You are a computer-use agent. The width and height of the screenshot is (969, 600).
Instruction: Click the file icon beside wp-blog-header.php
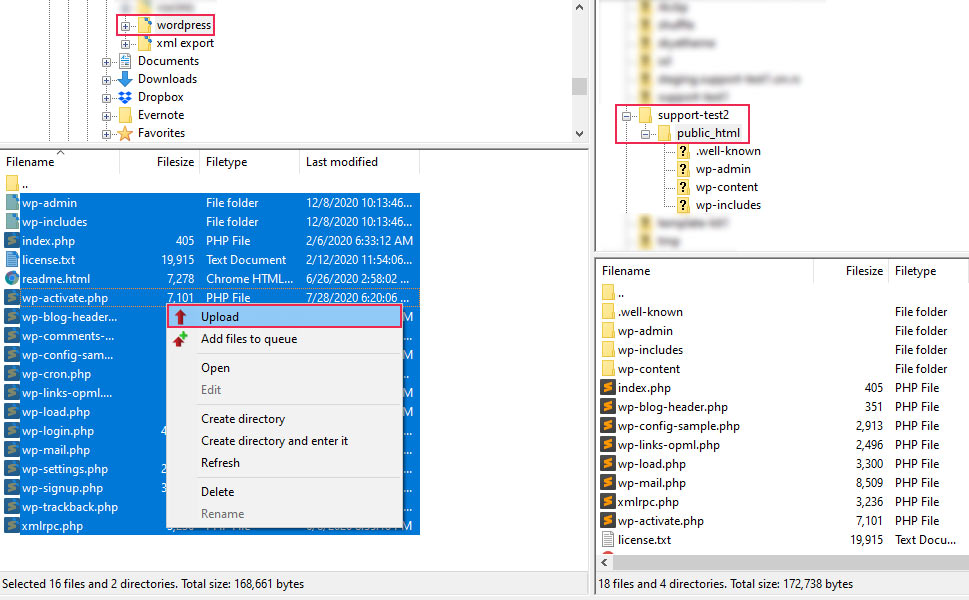tap(608, 407)
